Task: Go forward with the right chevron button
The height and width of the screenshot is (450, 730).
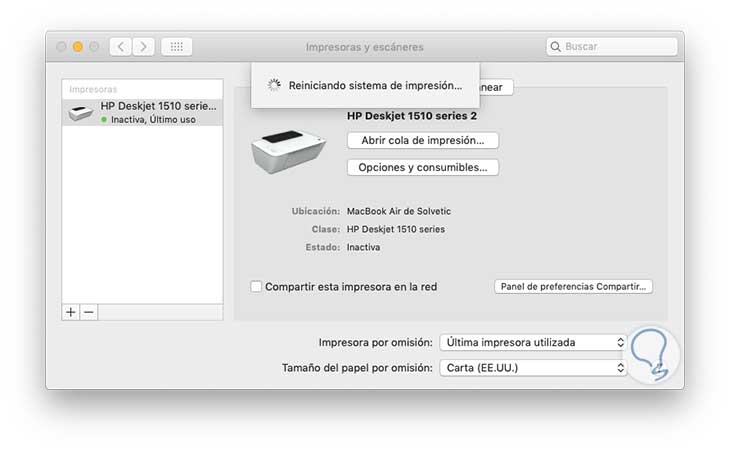Action: click(x=143, y=47)
